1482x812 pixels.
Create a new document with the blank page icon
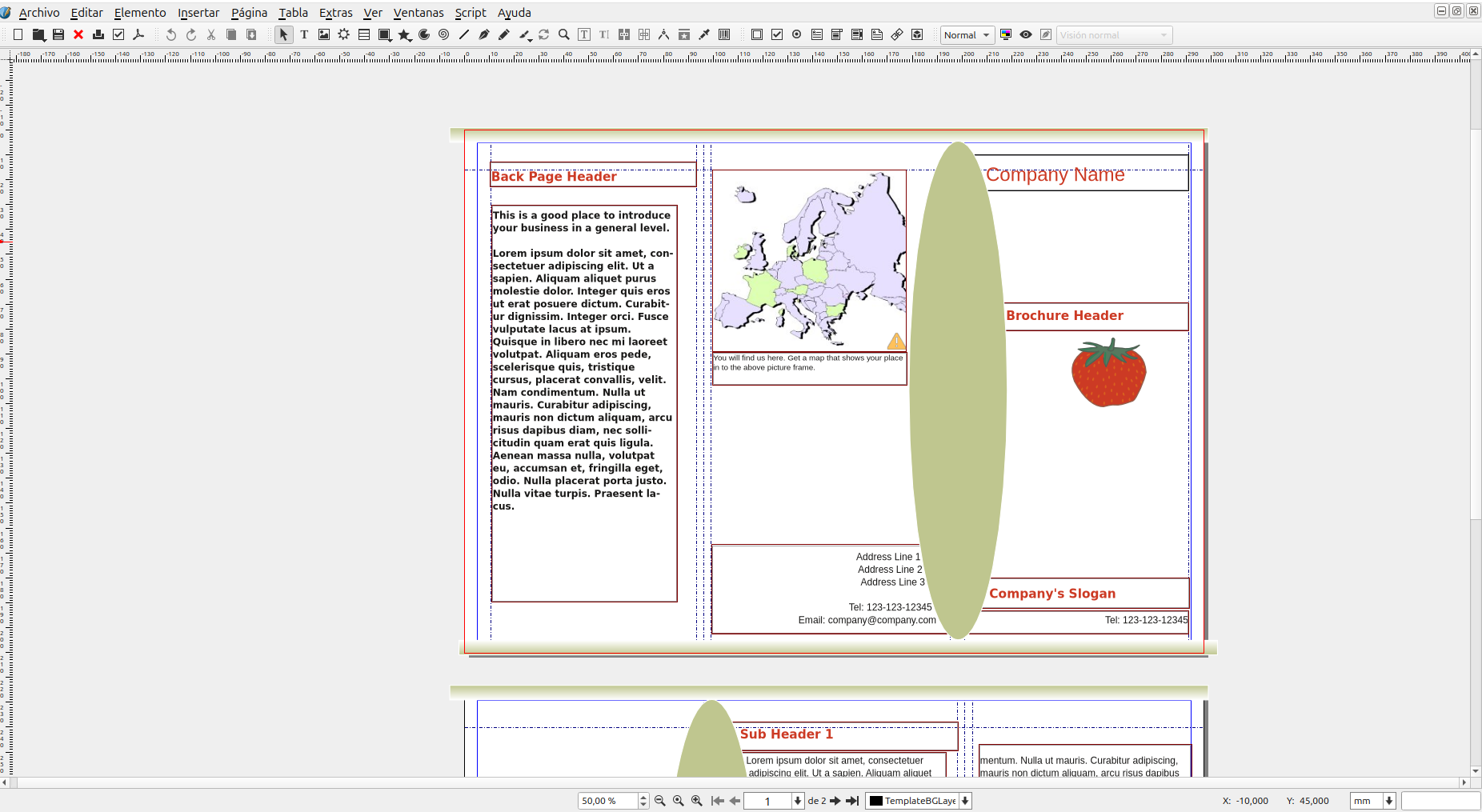[x=18, y=34]
